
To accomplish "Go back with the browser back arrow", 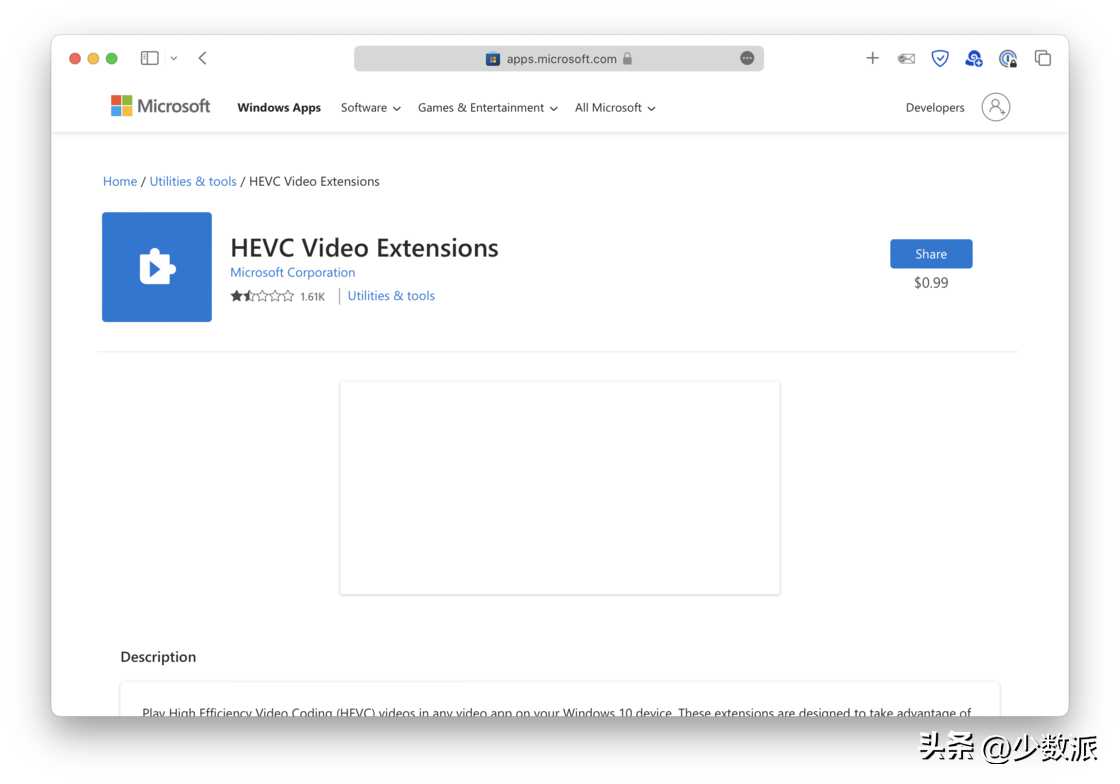I will click(203, 59).
